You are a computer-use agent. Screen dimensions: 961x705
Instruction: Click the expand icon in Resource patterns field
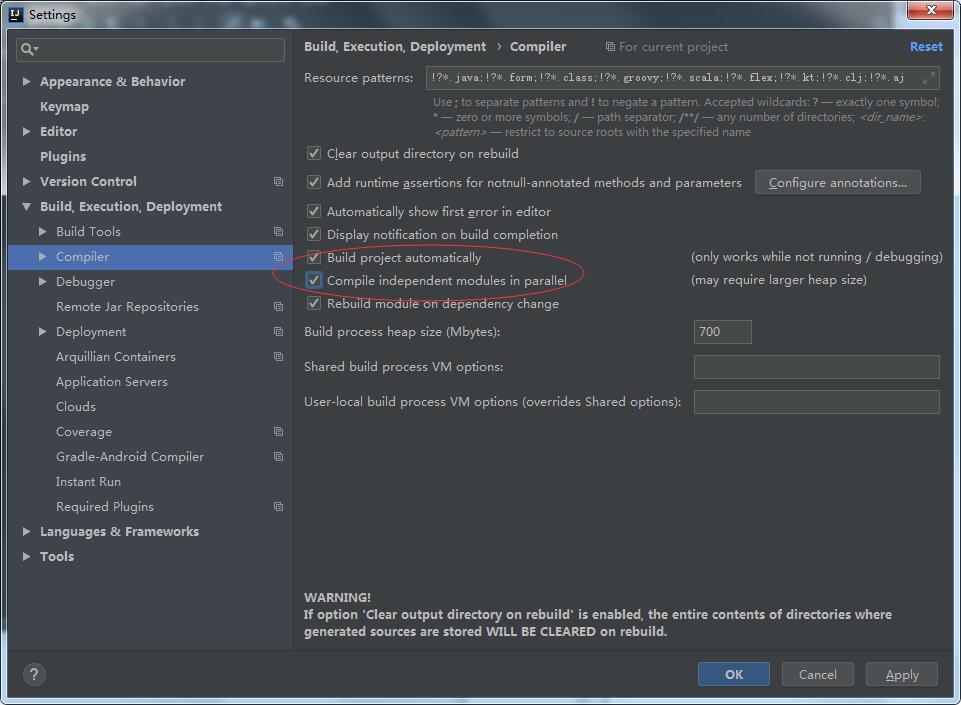(x=929, y=78)
